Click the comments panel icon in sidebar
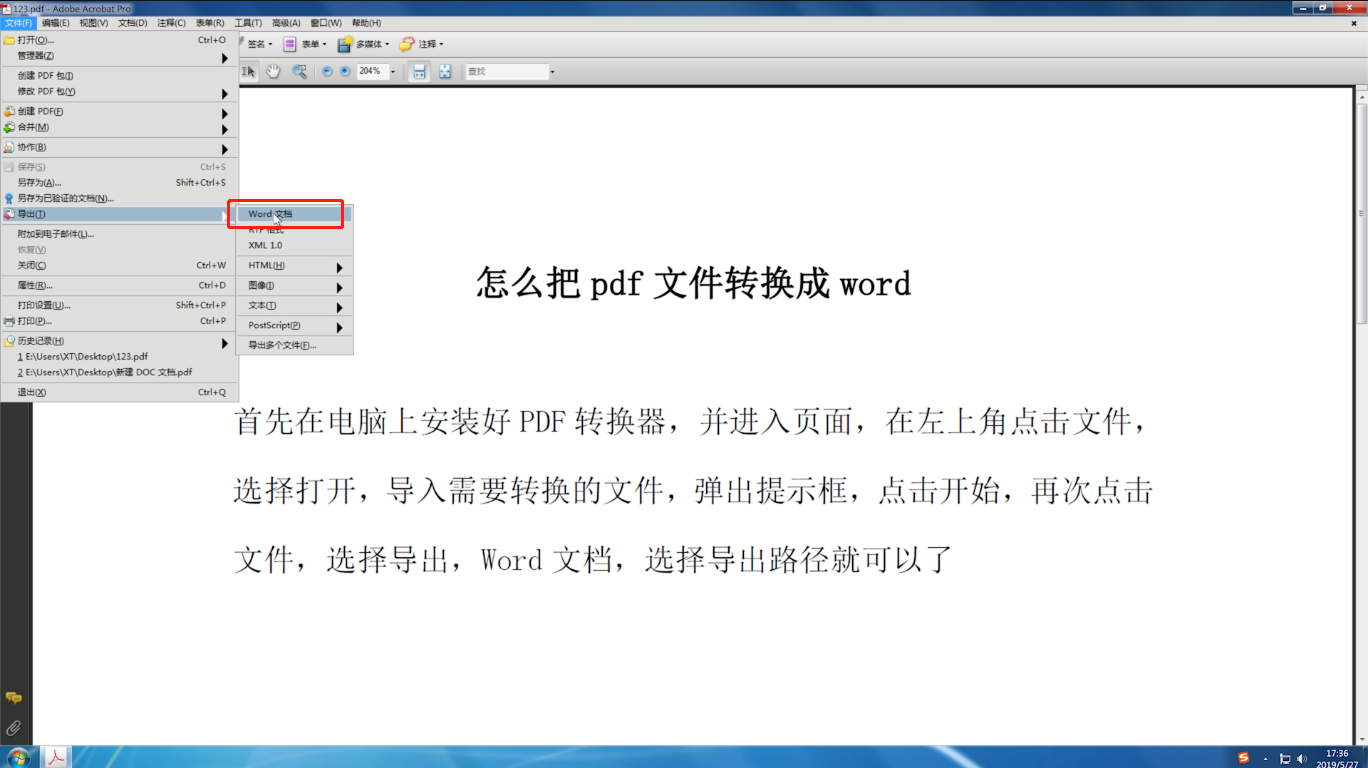This screenshot has width=1368, height=768. tap(14, 698)
